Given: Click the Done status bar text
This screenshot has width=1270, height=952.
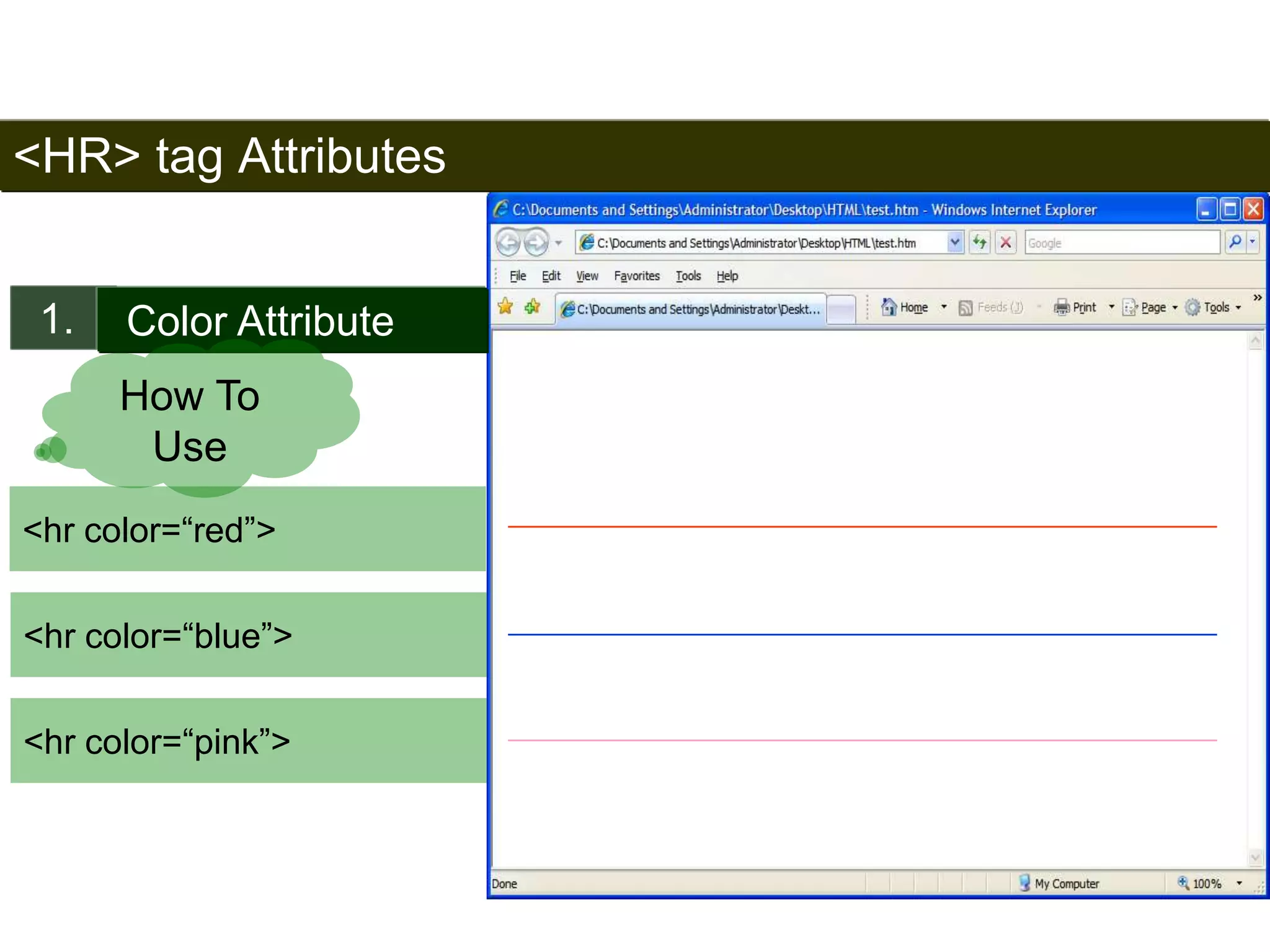Looking at the screenshot, I should [x=504, y=884].
